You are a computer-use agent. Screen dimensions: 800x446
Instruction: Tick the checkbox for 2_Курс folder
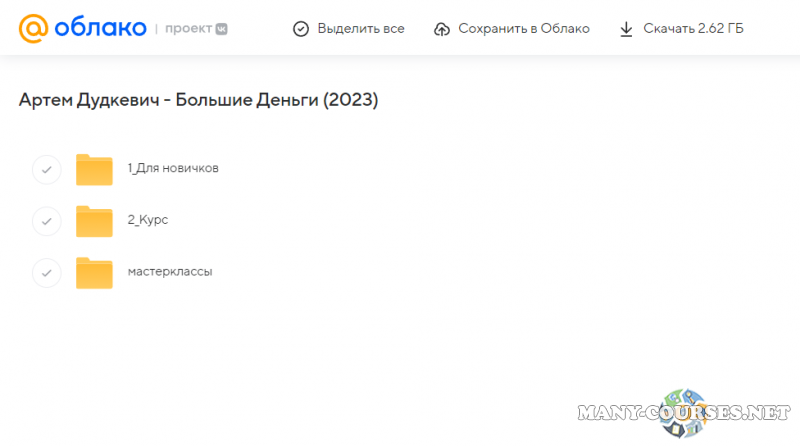pos(47,221)
